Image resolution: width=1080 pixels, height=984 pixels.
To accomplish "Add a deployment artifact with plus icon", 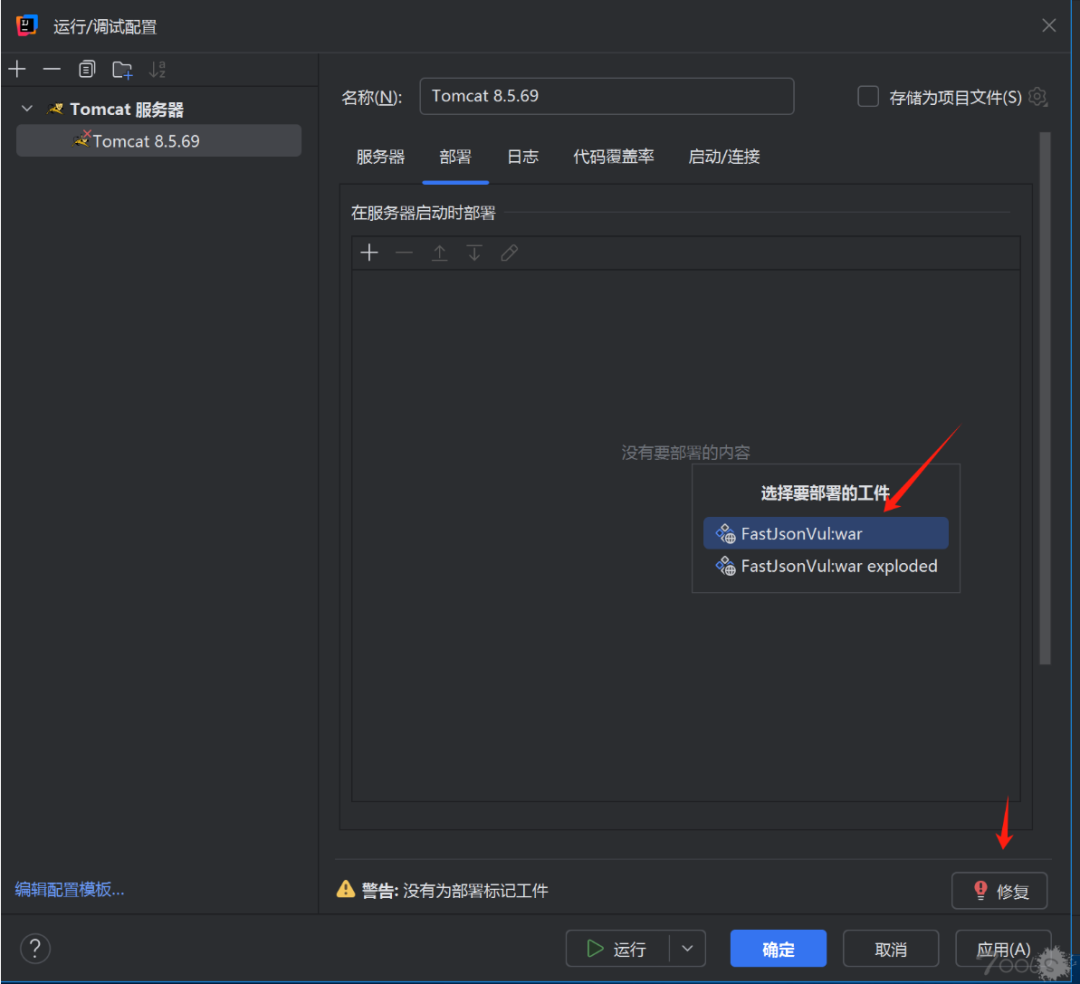I will pyautogui.click(x=369, y=253).
